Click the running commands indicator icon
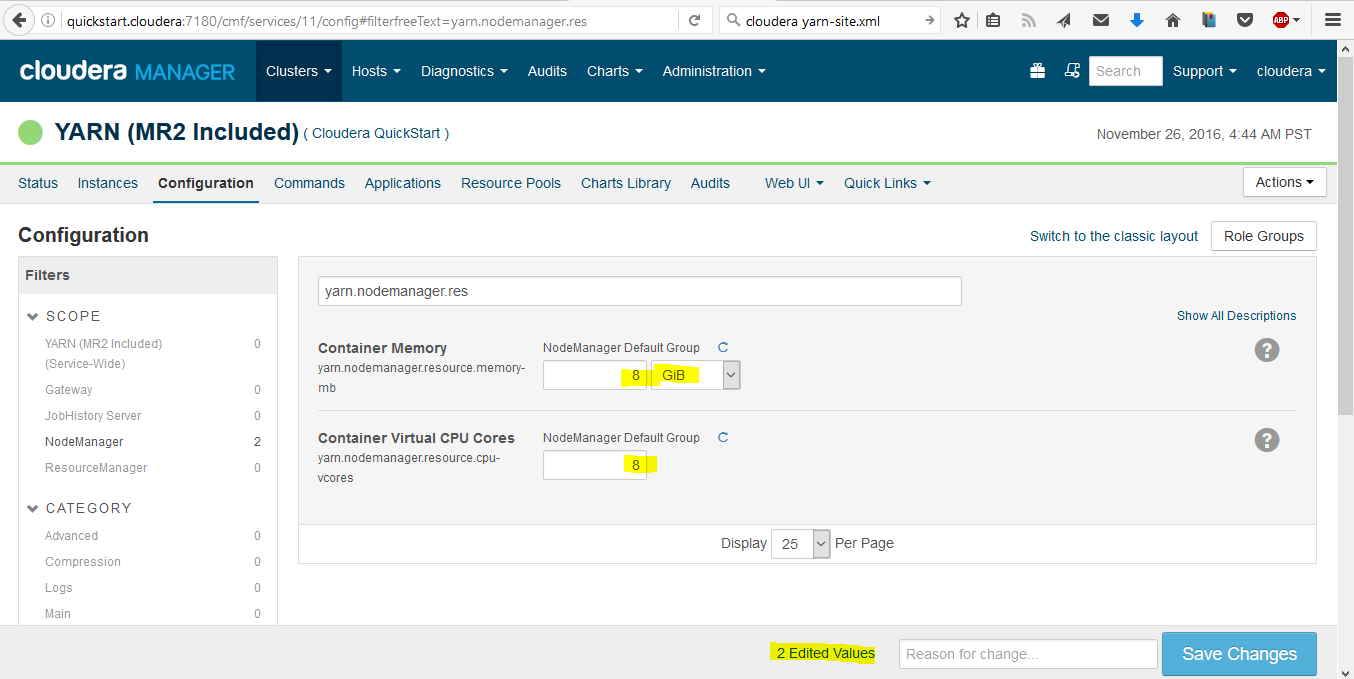Image resolution: width=1354 pixels, height=679 pixels. point(1072,70)
